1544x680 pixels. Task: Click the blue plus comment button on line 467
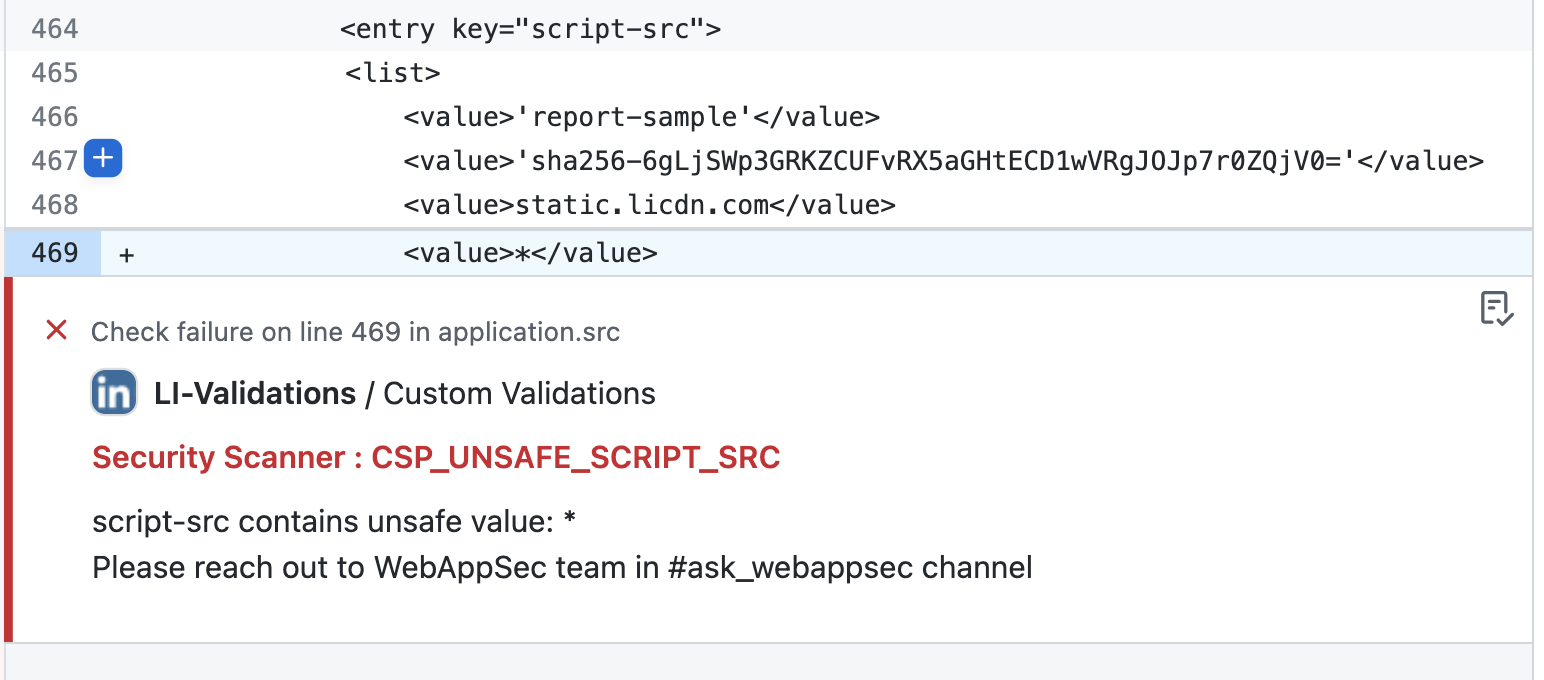pyautogui.click(x=102, y=159)
